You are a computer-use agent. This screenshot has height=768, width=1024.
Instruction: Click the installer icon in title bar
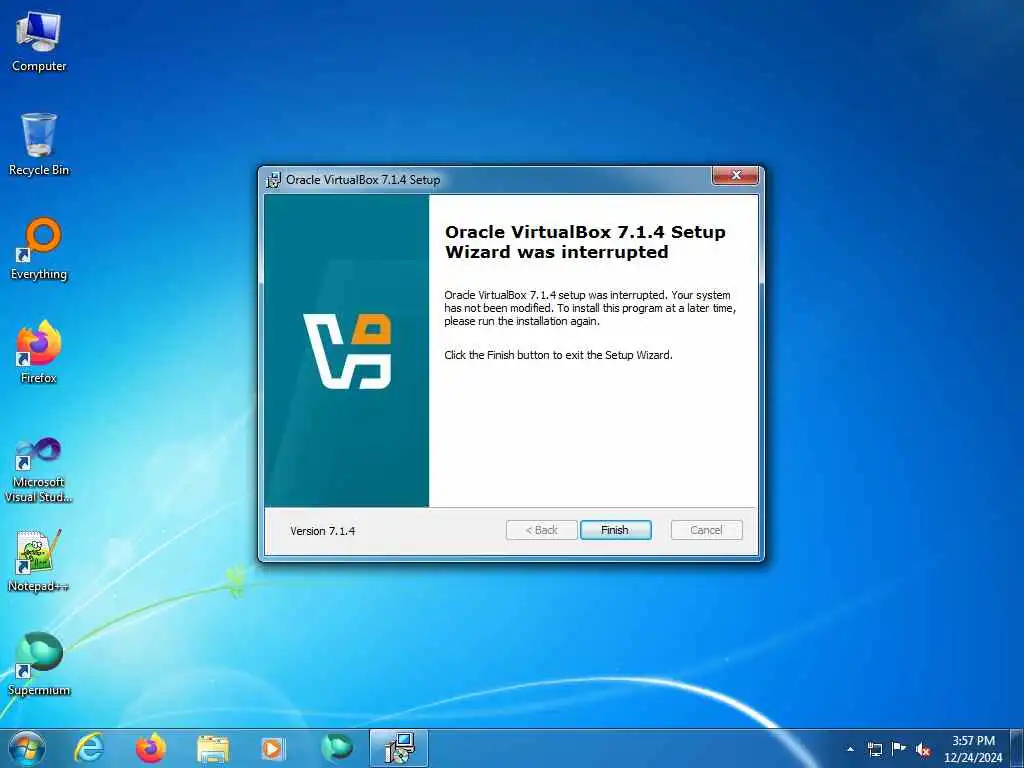(x=274, y=180)
